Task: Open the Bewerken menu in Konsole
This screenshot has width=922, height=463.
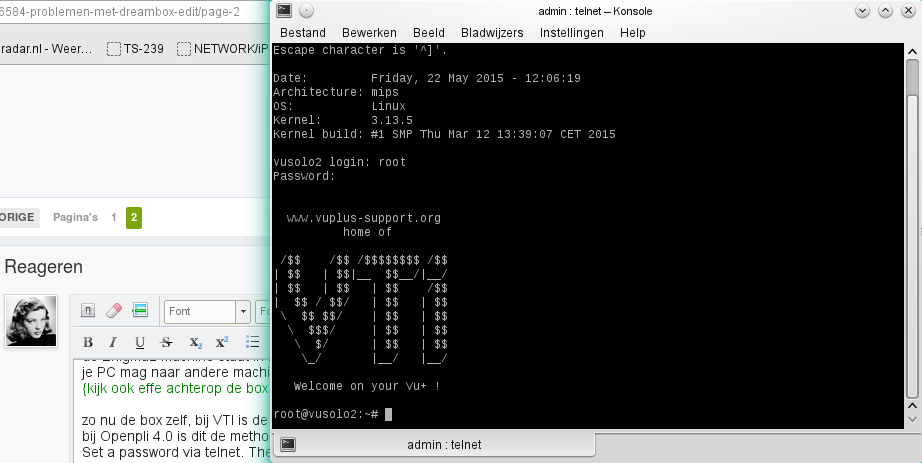Action: click(x=369, y=33)
